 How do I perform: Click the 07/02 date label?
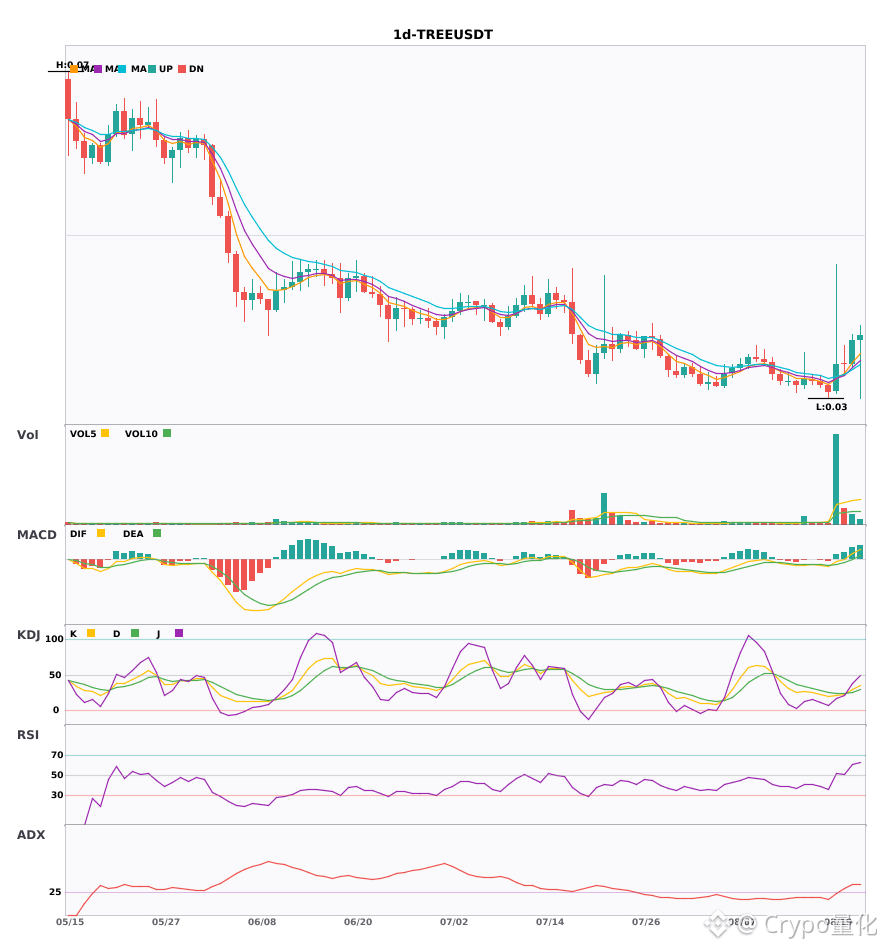click(x=454, y=922)
